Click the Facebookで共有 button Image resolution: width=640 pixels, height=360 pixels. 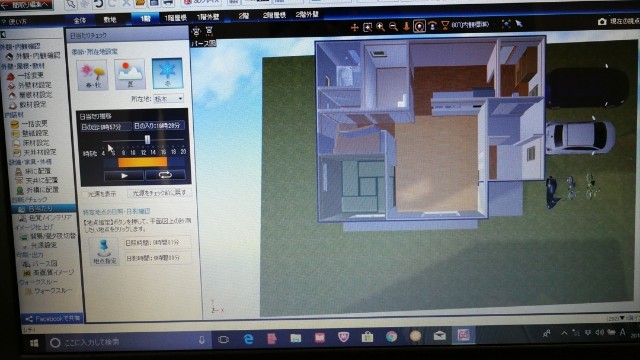point(52,318)
